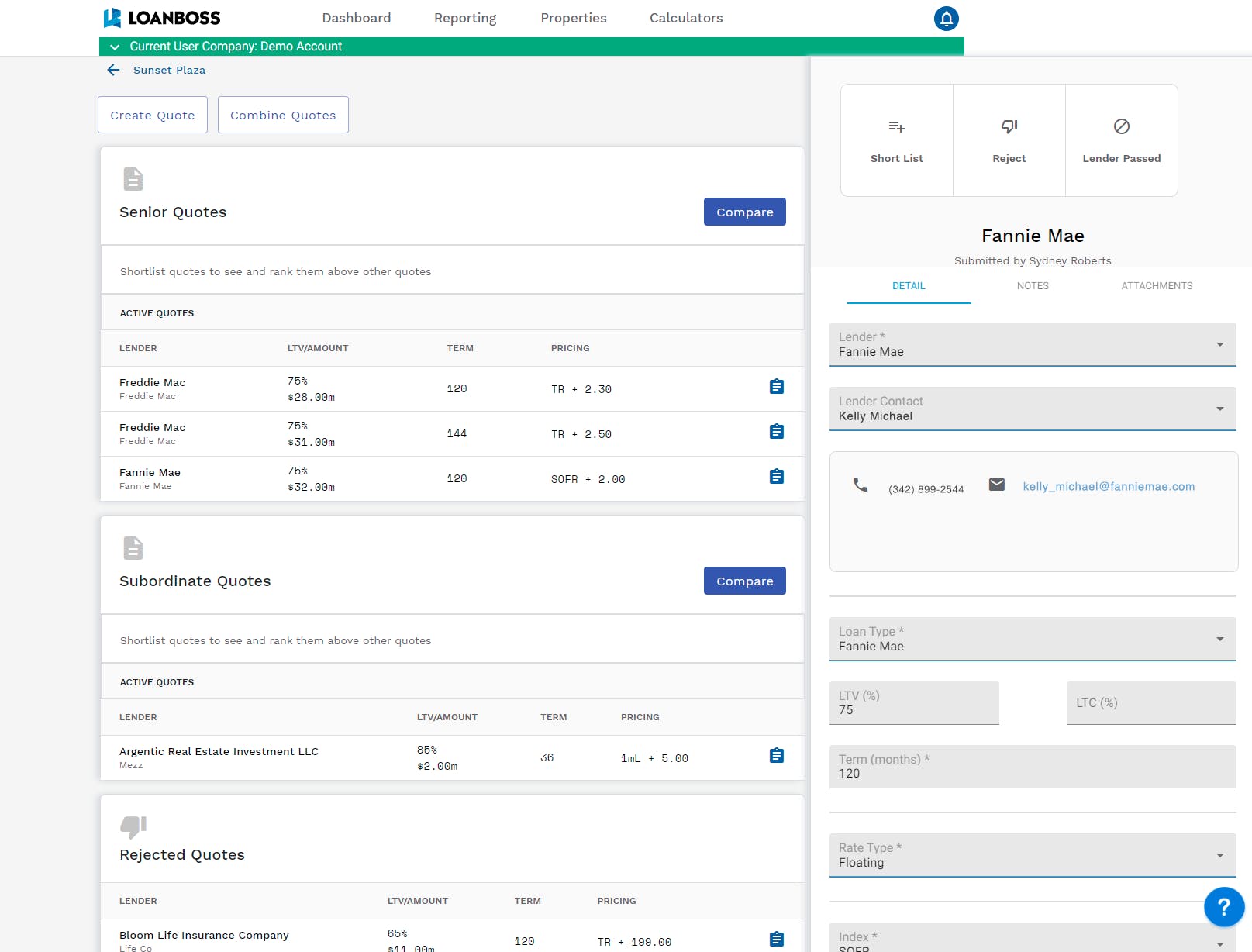Switch to the DETAIL tab

[x=909, y=286]
